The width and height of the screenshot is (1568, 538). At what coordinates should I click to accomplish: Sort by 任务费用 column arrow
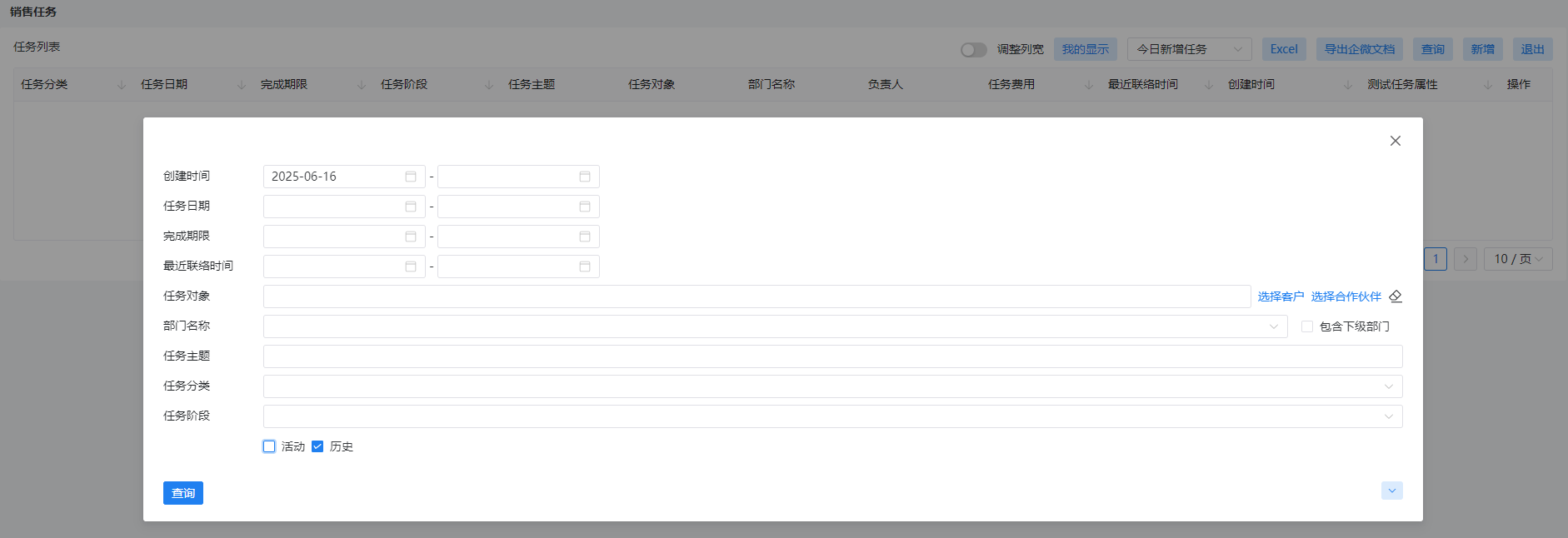point(1089,85)
